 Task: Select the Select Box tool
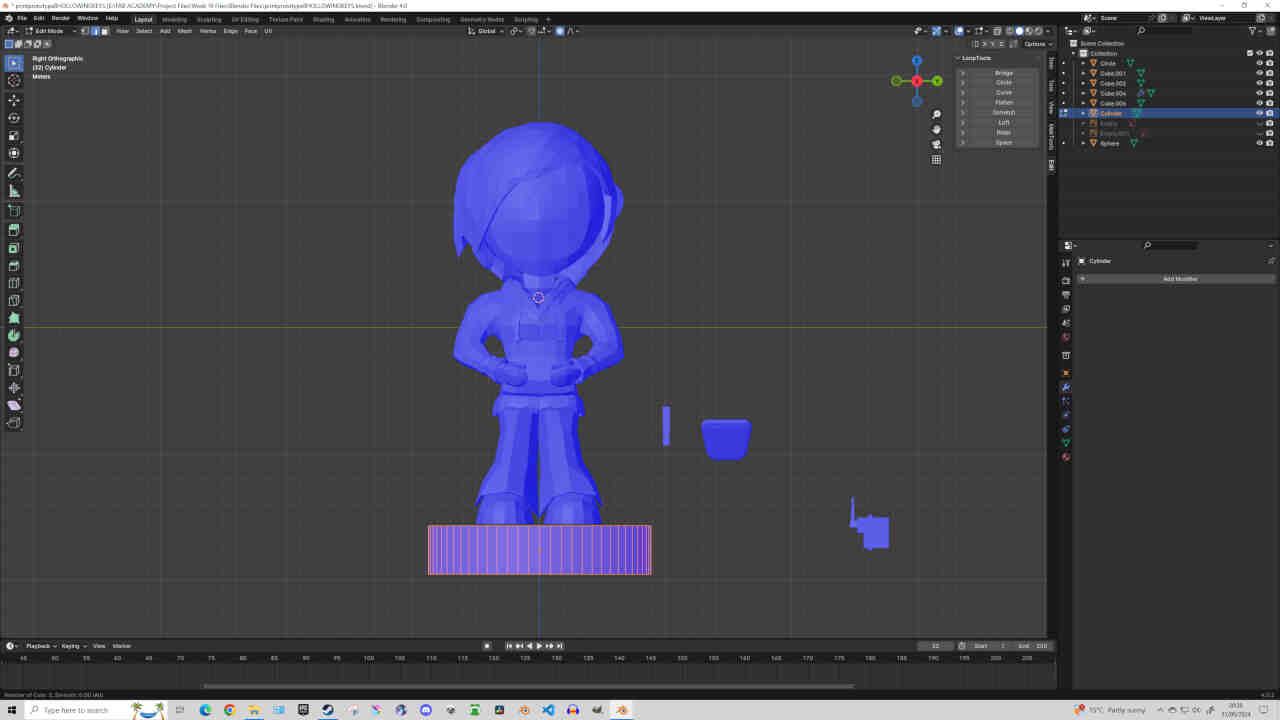[14, 63]
